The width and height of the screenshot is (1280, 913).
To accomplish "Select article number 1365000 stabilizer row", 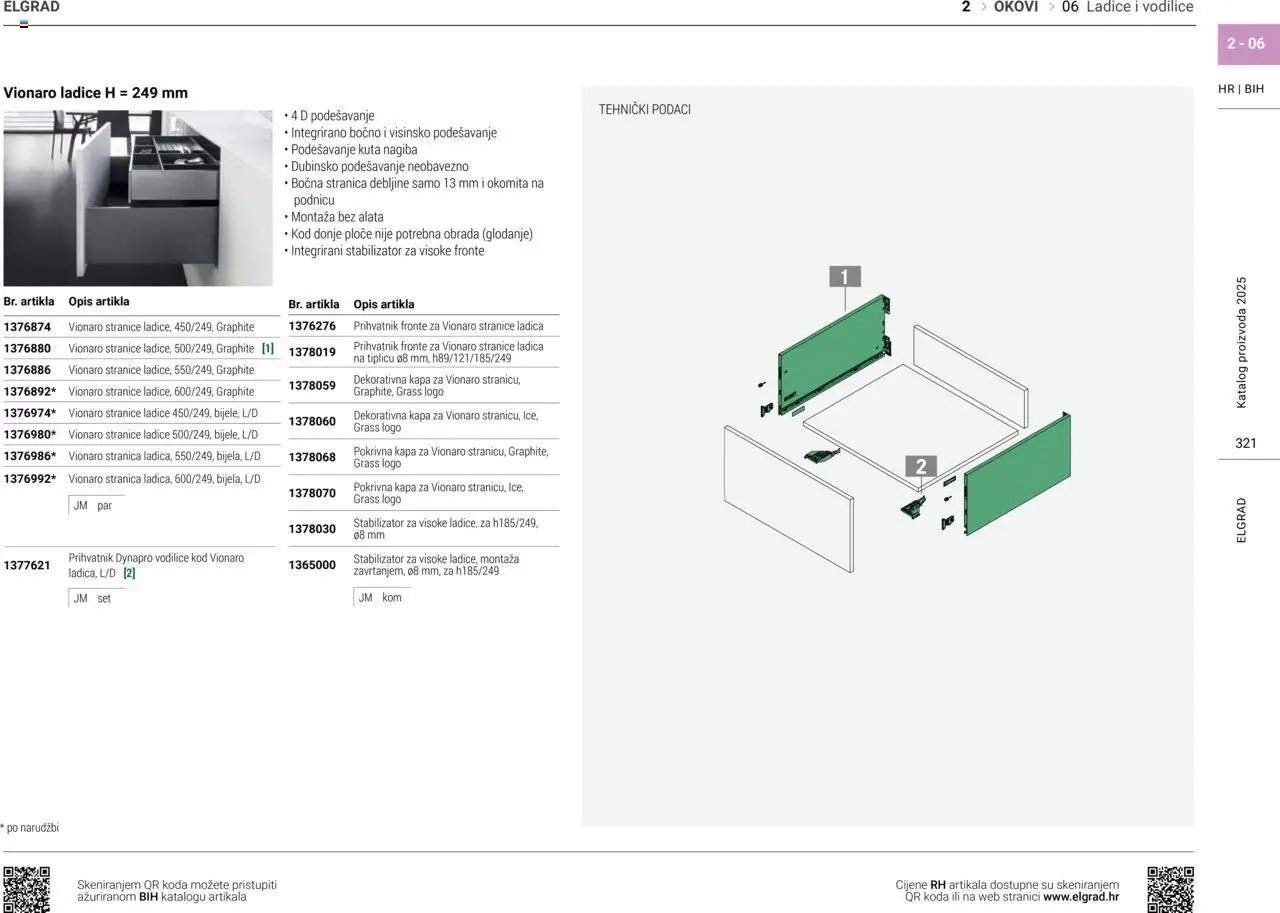I will click(313, 565).
